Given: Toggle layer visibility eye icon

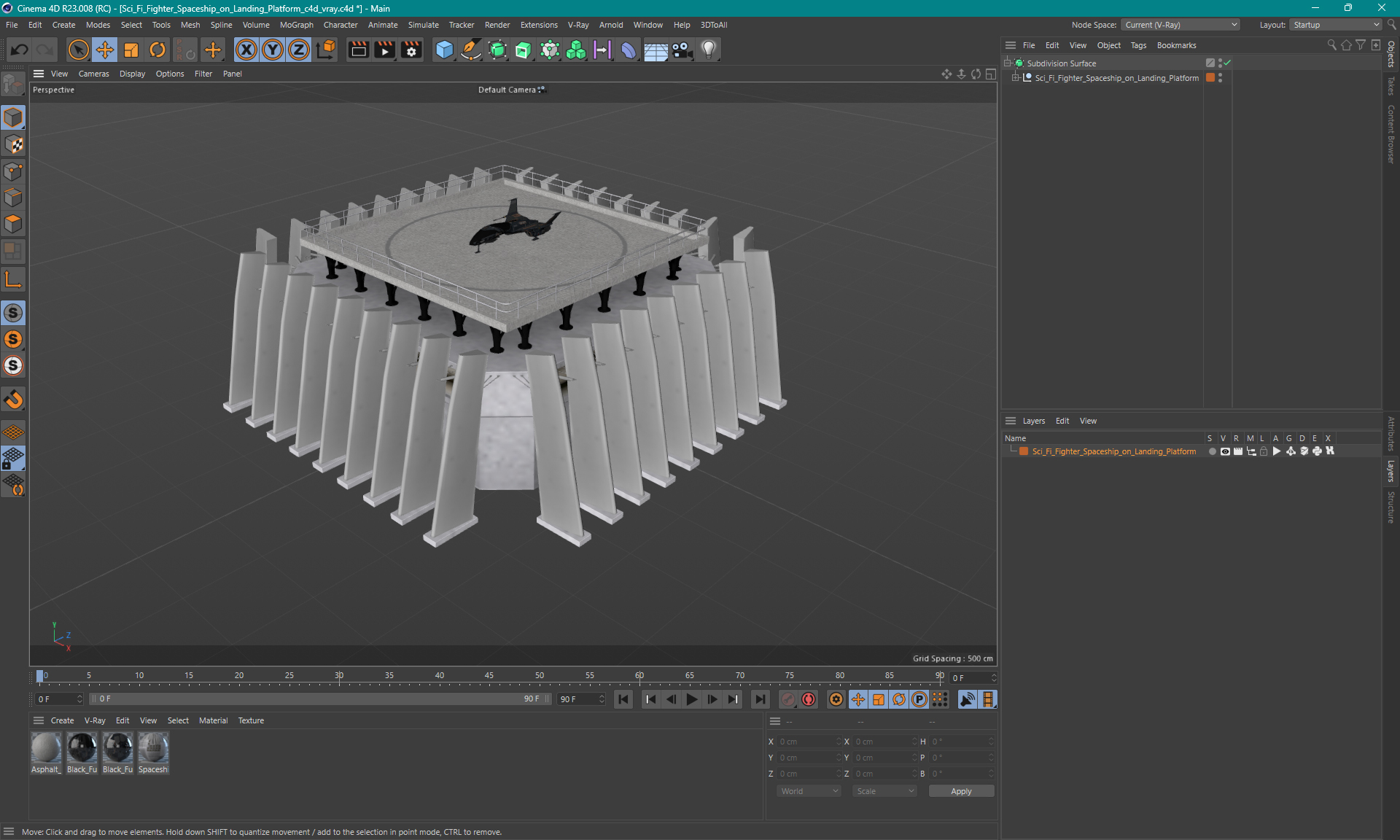Looking at the screenshot, I should (1225, 451).
